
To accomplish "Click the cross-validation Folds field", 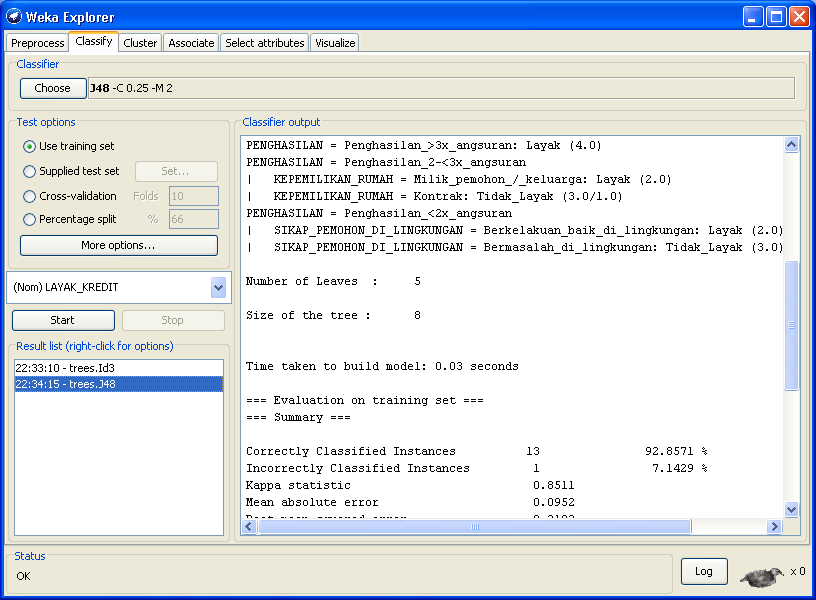I will coord(194,196).
